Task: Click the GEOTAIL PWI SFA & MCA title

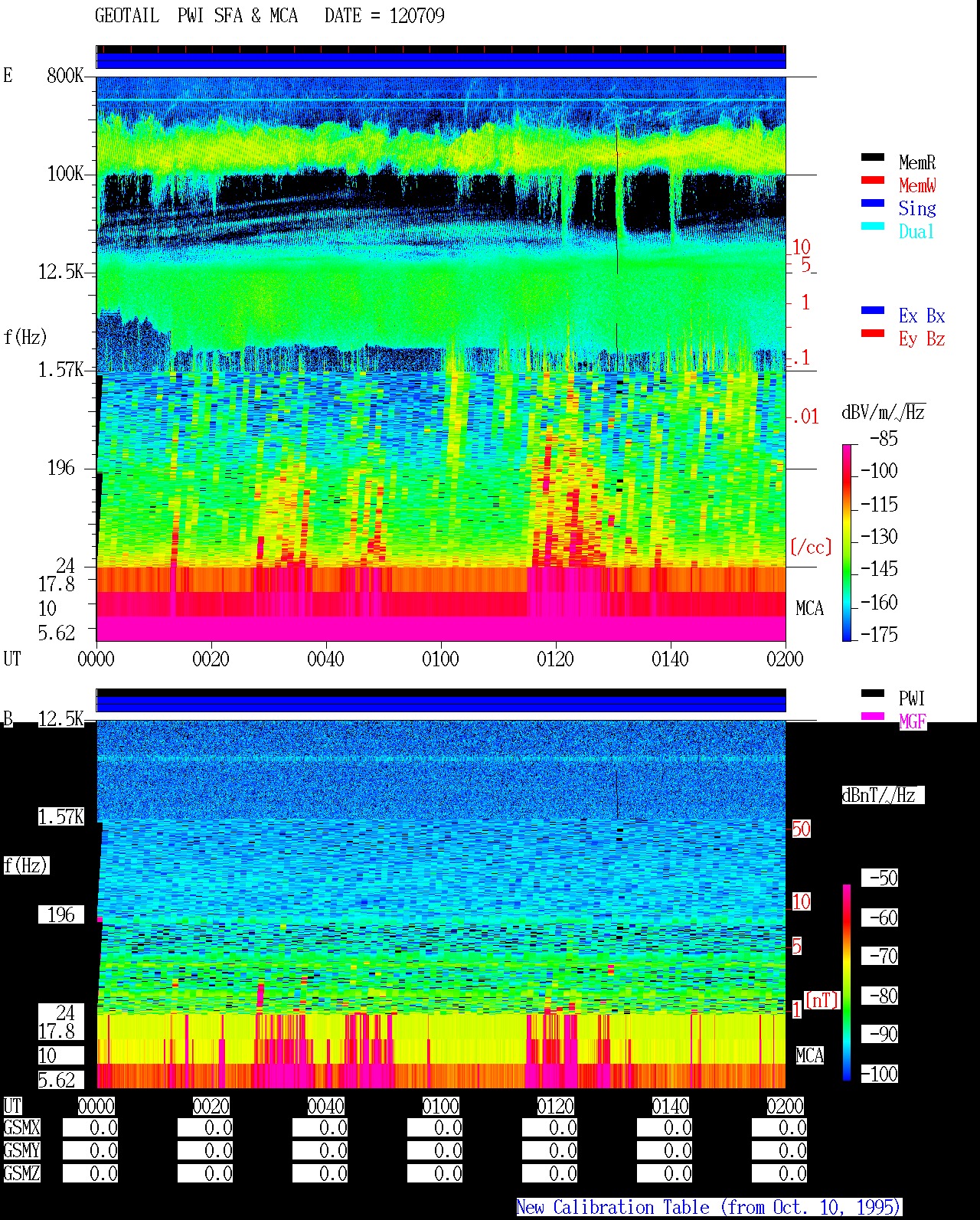Action: tap(269, 15)
